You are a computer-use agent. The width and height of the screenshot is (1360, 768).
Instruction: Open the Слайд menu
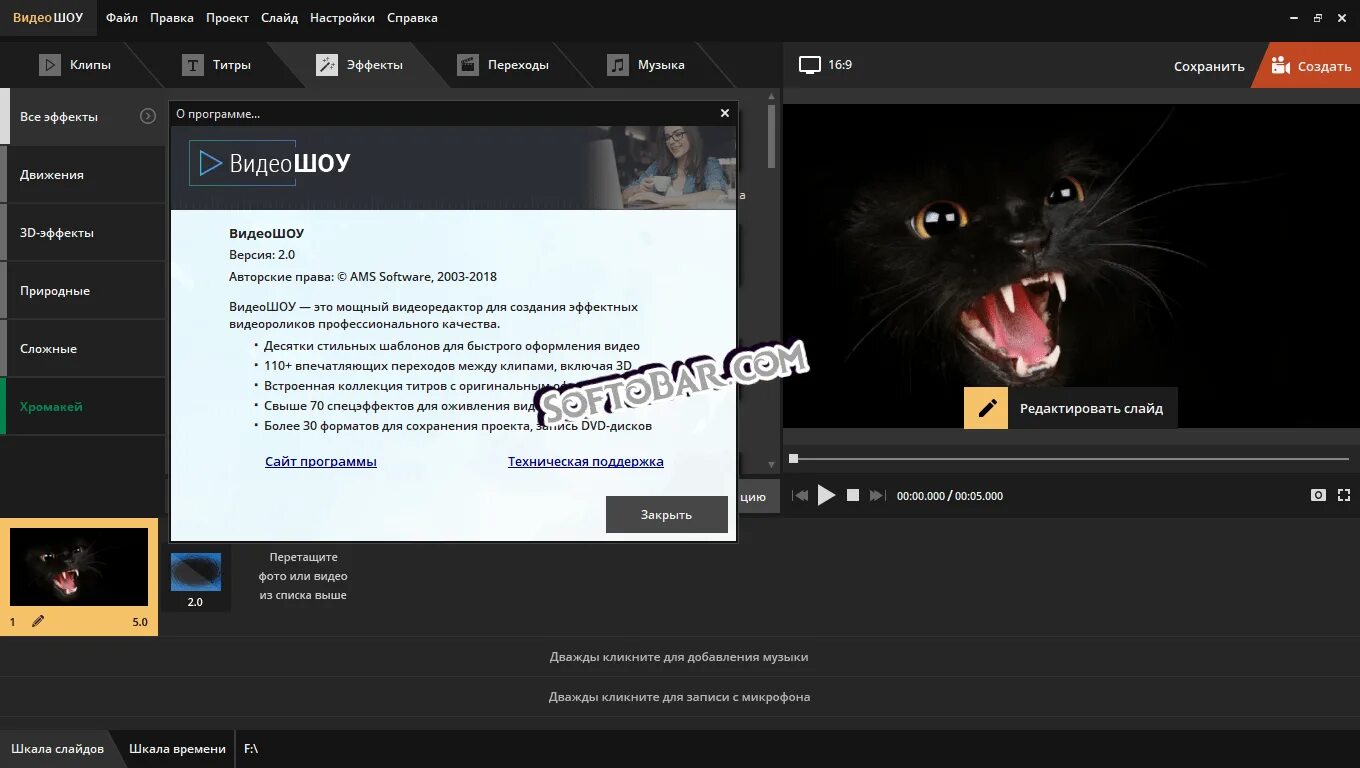coord(279,18)
